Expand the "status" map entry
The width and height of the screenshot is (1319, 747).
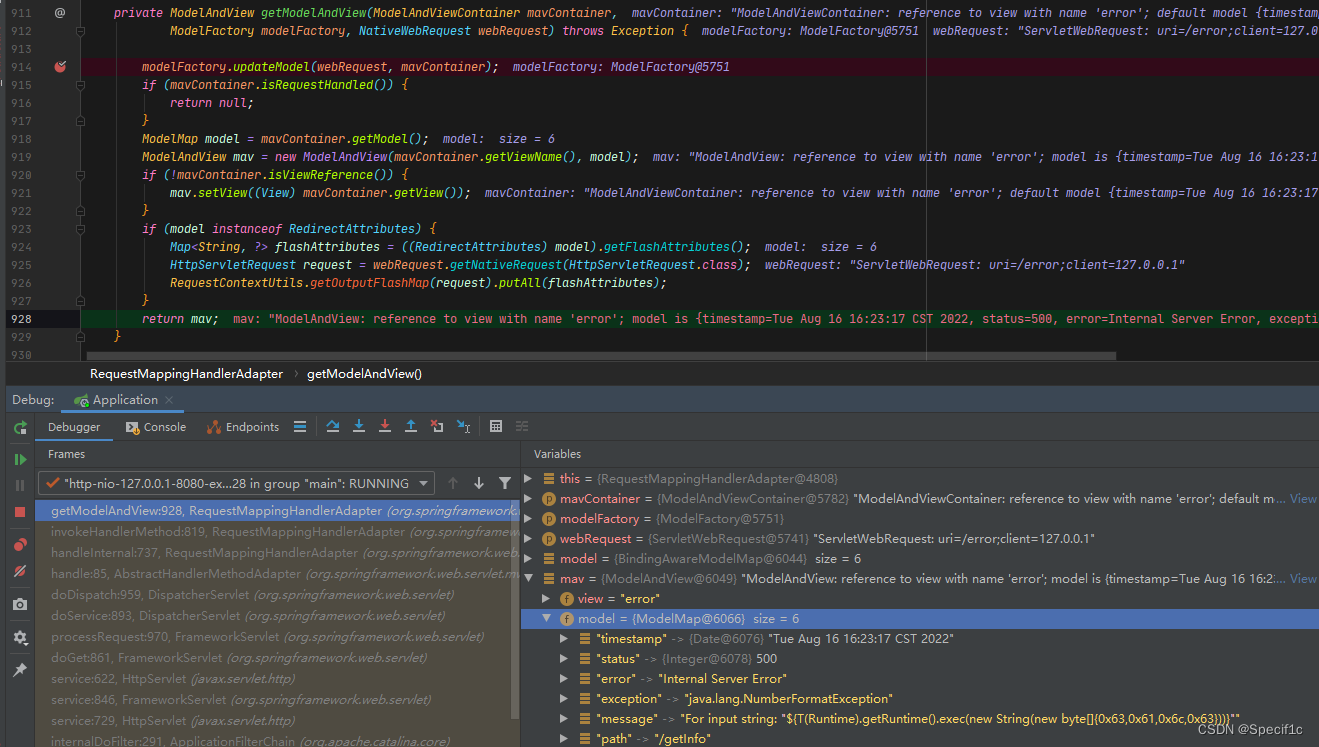click(565, 659)
